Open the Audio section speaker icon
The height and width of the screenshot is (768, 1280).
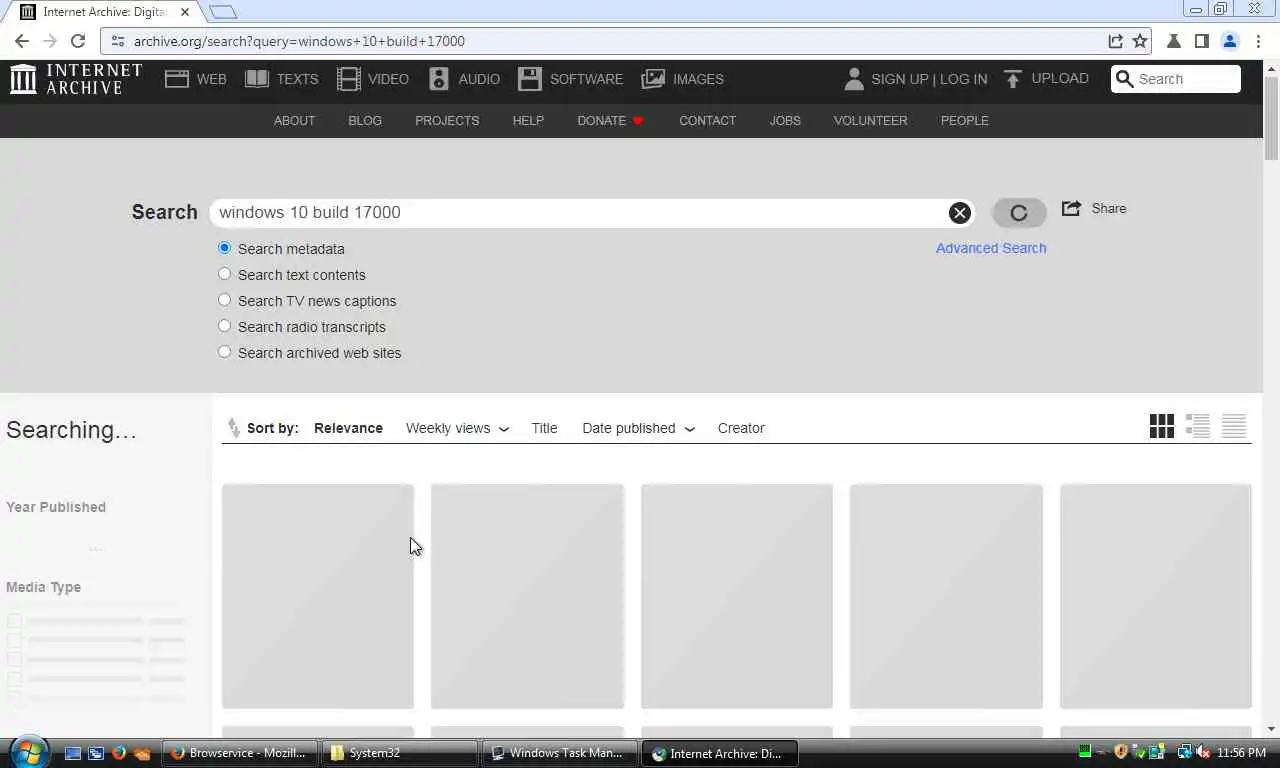(439, 79)
